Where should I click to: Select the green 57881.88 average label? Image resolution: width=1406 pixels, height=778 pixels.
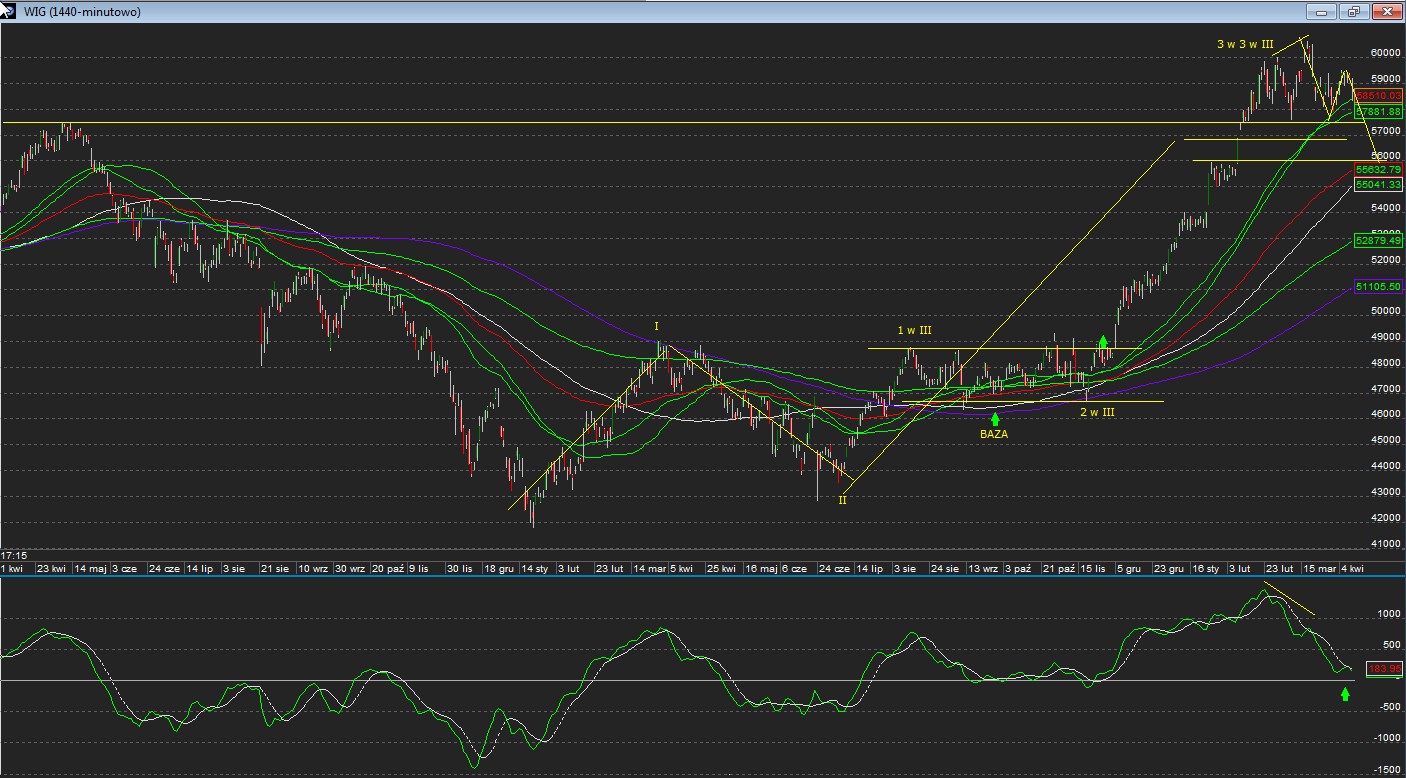click(x=1378, y=112)
